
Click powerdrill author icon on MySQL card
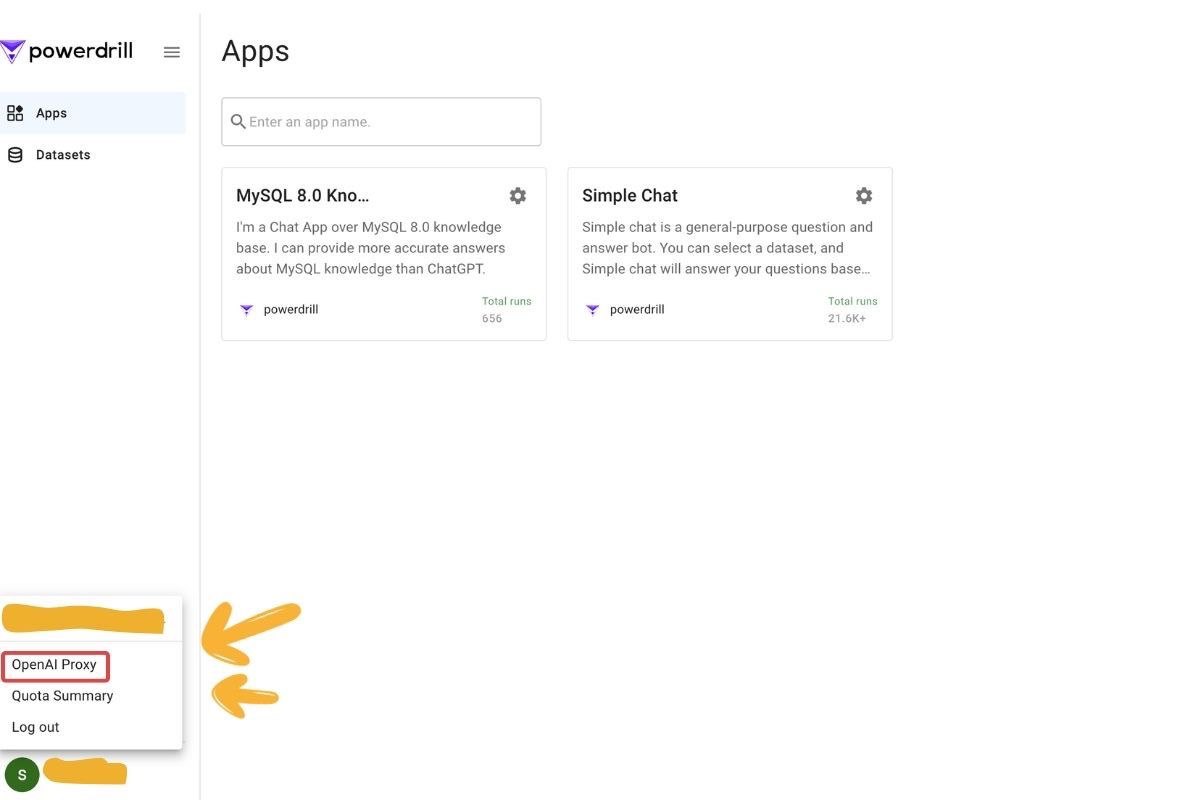[246, 310]
